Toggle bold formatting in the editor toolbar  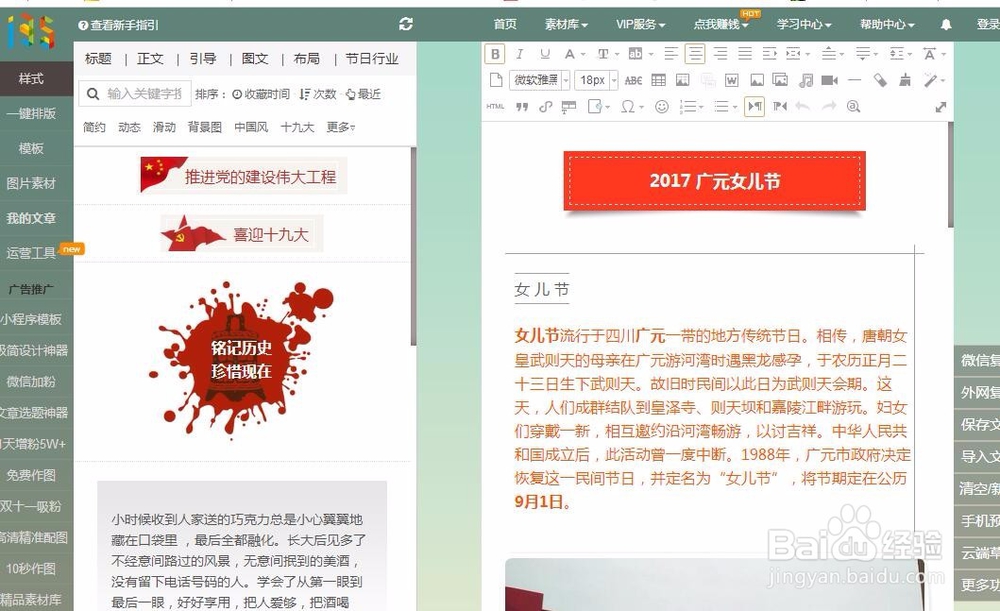[496, 54]
